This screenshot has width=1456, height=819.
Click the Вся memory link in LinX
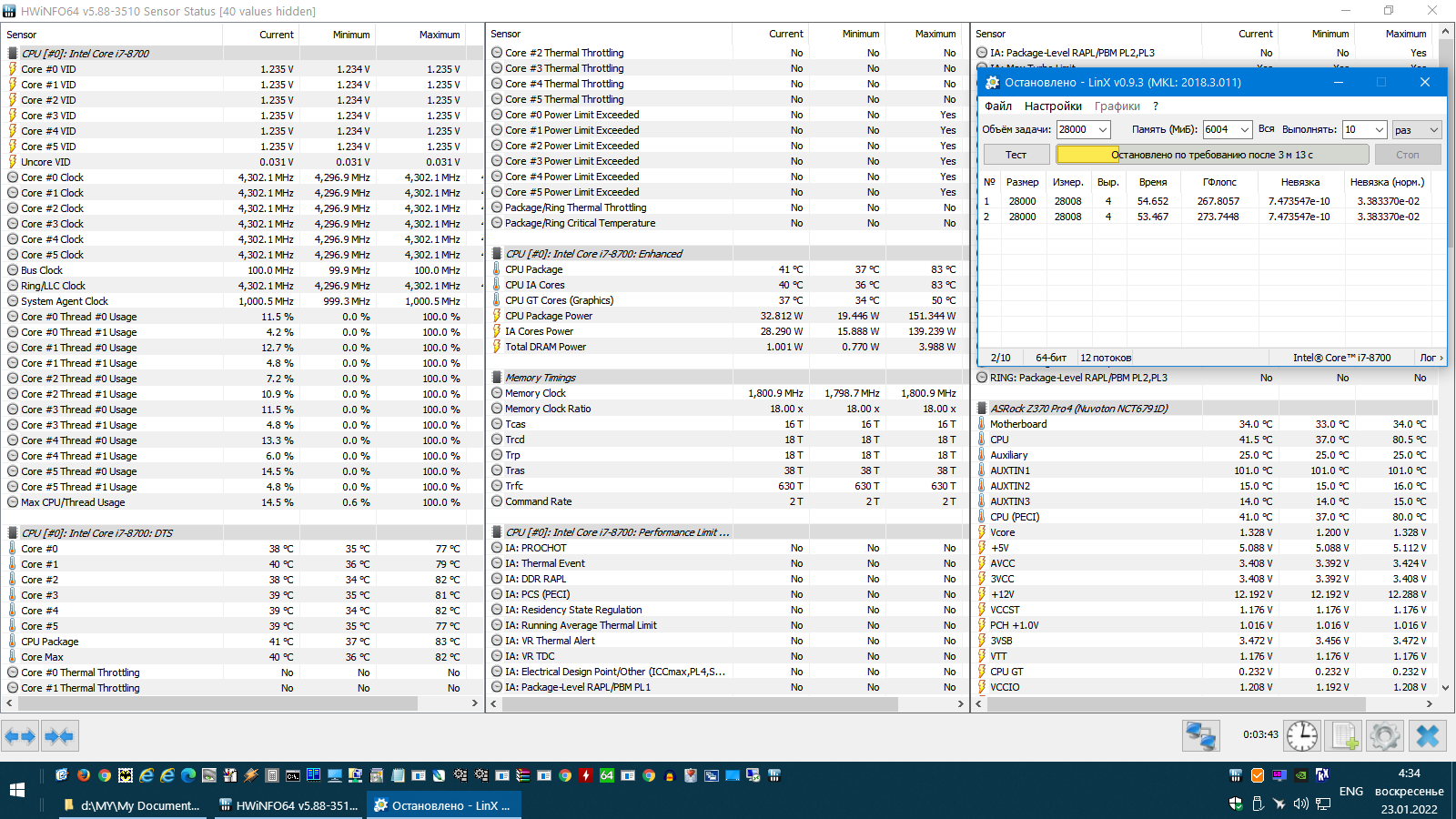(x=1267, y=129)
